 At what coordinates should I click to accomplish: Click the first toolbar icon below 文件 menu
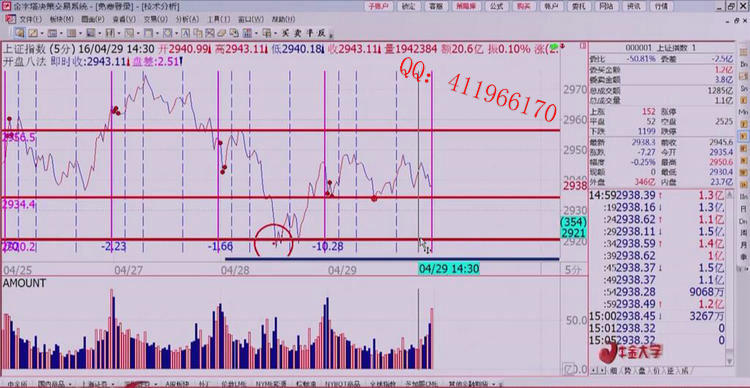tap(19, 33)
